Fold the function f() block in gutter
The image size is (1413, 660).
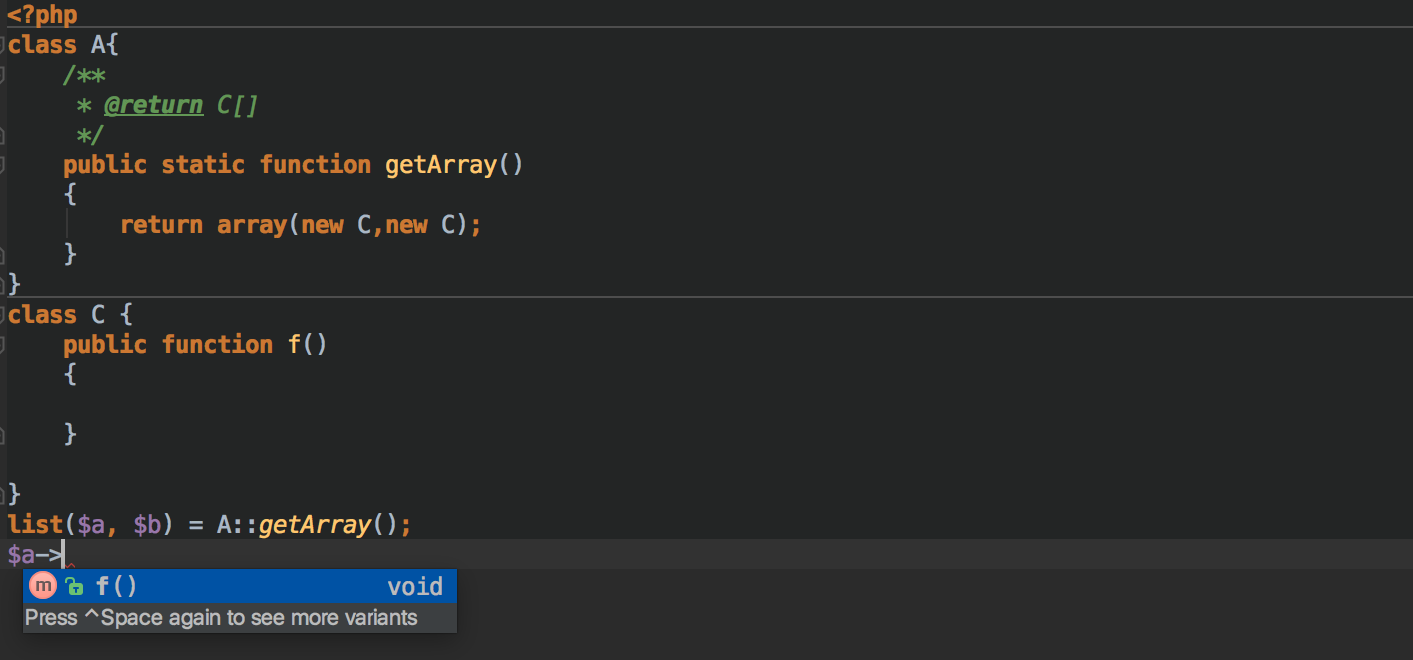[x=3, y=344]
